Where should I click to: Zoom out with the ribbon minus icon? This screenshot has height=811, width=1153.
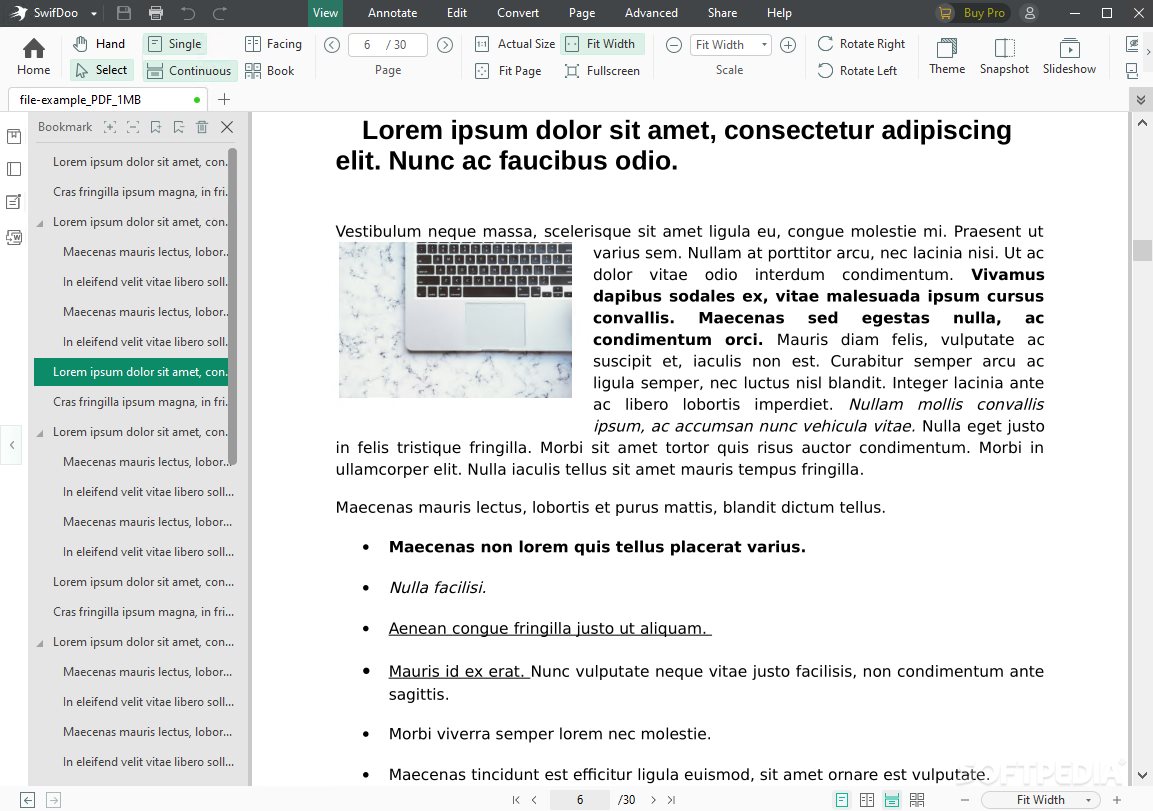(674, 45)
